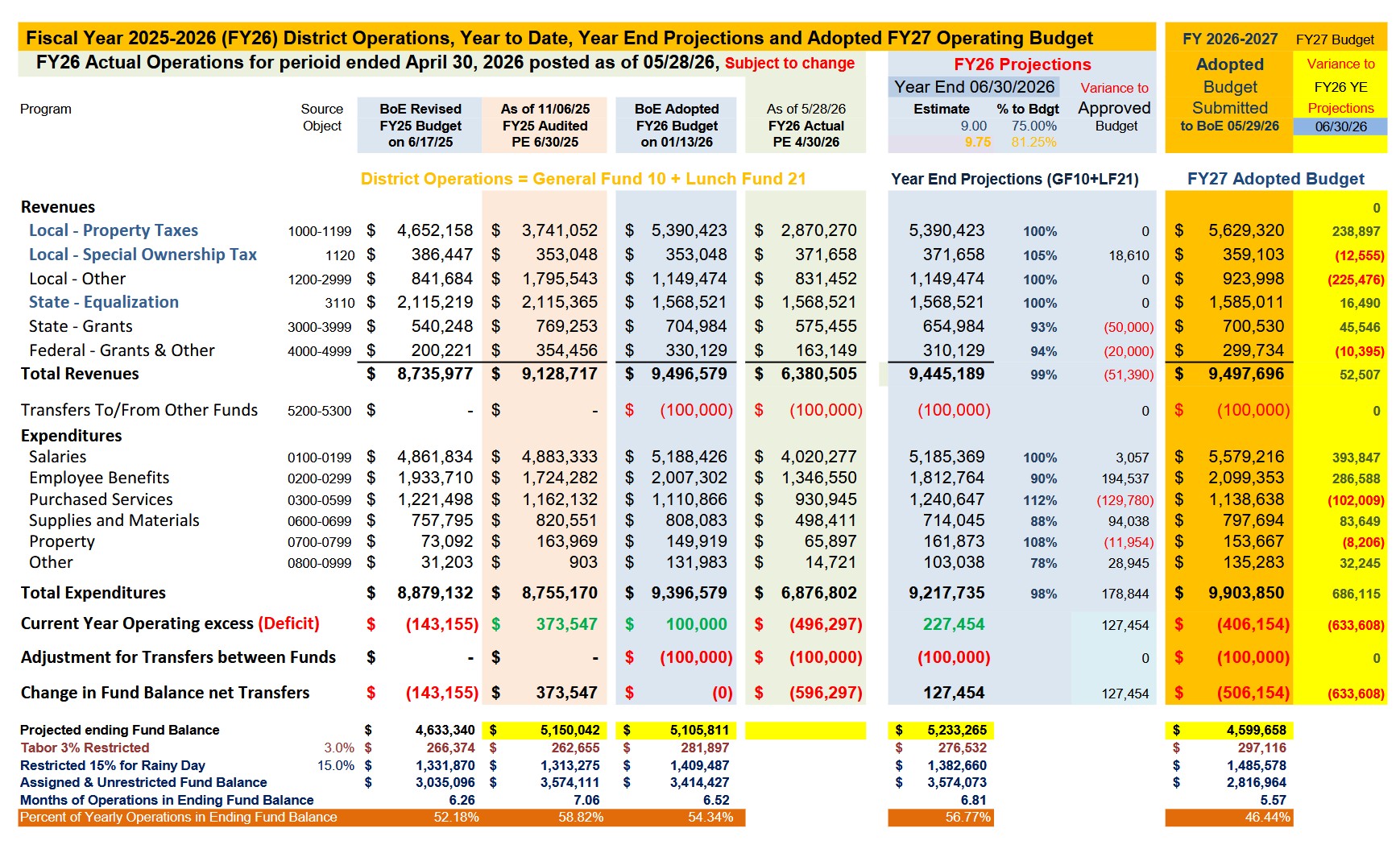Click the 'Total Expenditures' row label
The height and width of the screenshot is (849, 1400).
click(x=93, y=593)
